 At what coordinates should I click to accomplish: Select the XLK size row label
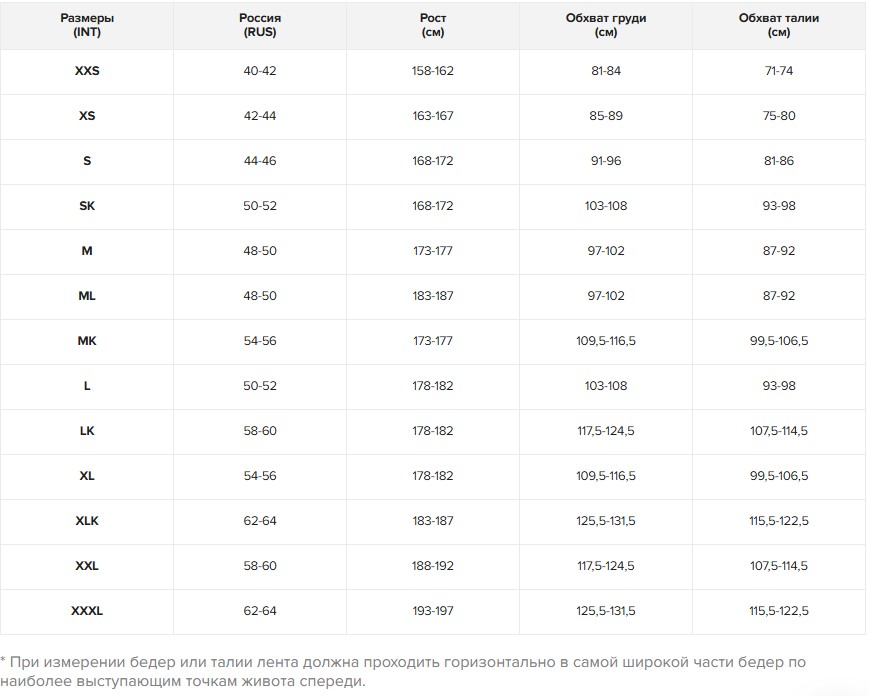click(87, 521)
